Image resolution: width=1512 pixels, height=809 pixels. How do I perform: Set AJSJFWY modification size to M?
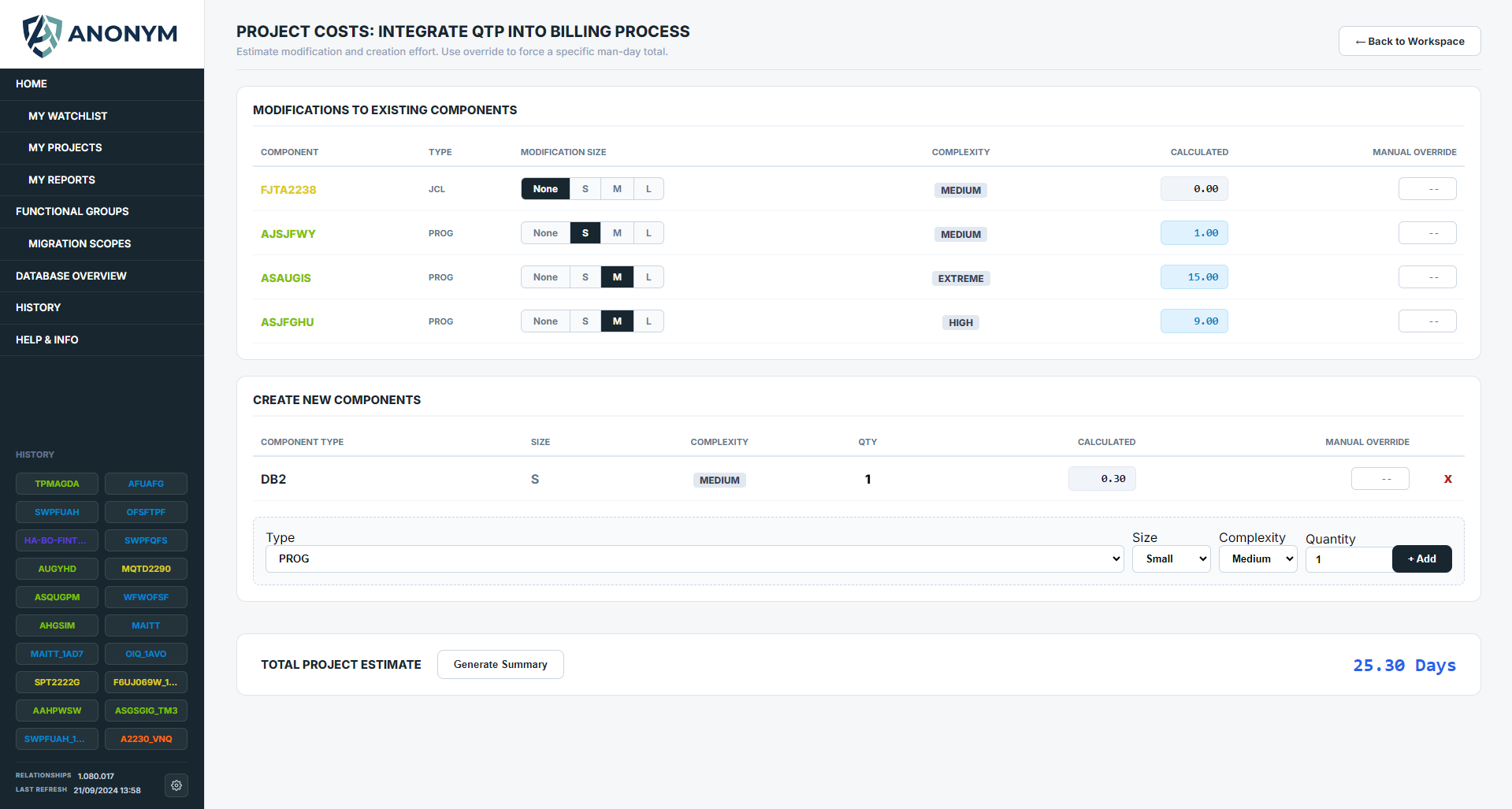point(617,233)
